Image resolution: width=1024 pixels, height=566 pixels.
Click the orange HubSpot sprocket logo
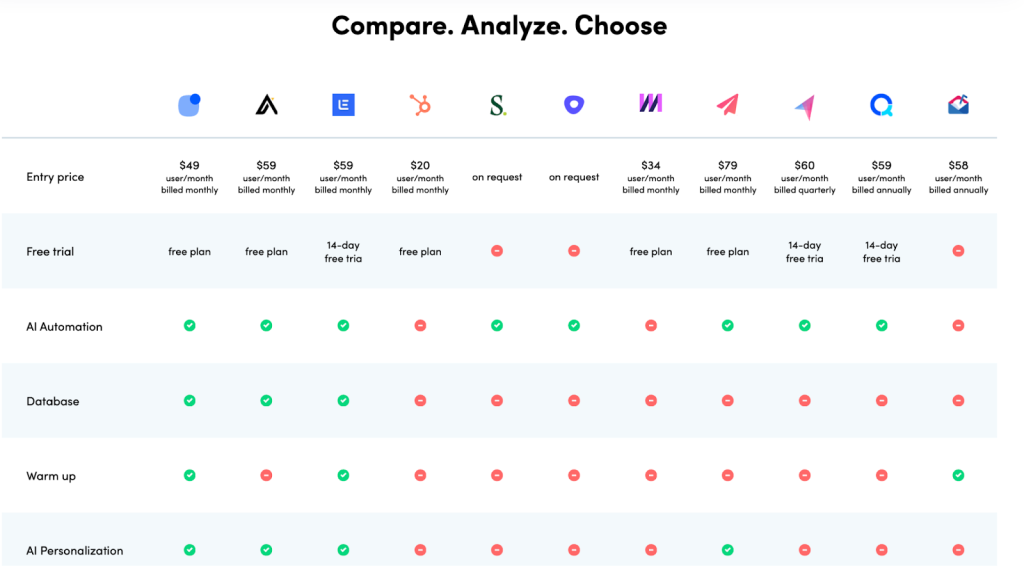[x=420, y=104]
